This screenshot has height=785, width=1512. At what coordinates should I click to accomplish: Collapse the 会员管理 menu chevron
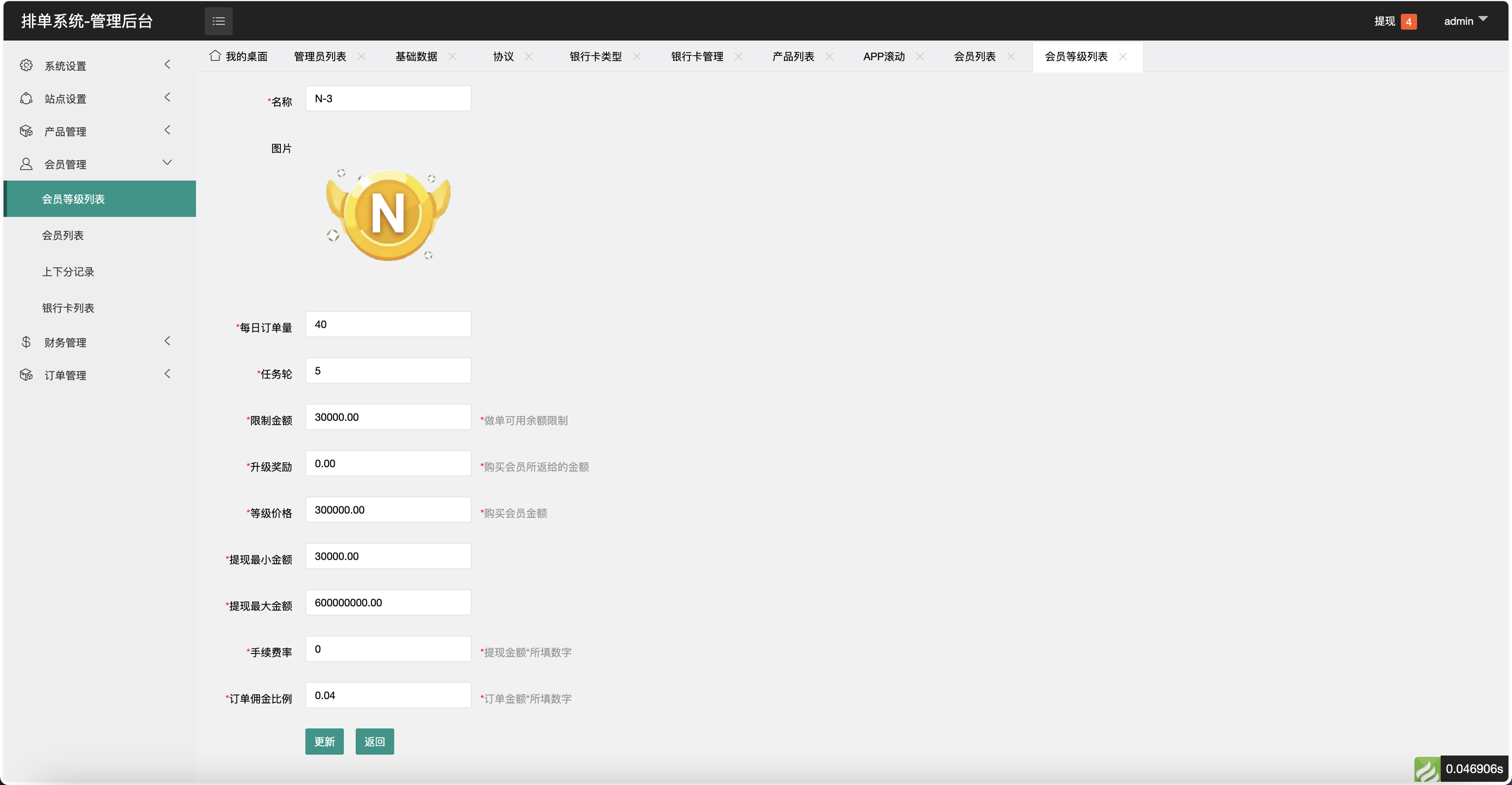point(167,163)
